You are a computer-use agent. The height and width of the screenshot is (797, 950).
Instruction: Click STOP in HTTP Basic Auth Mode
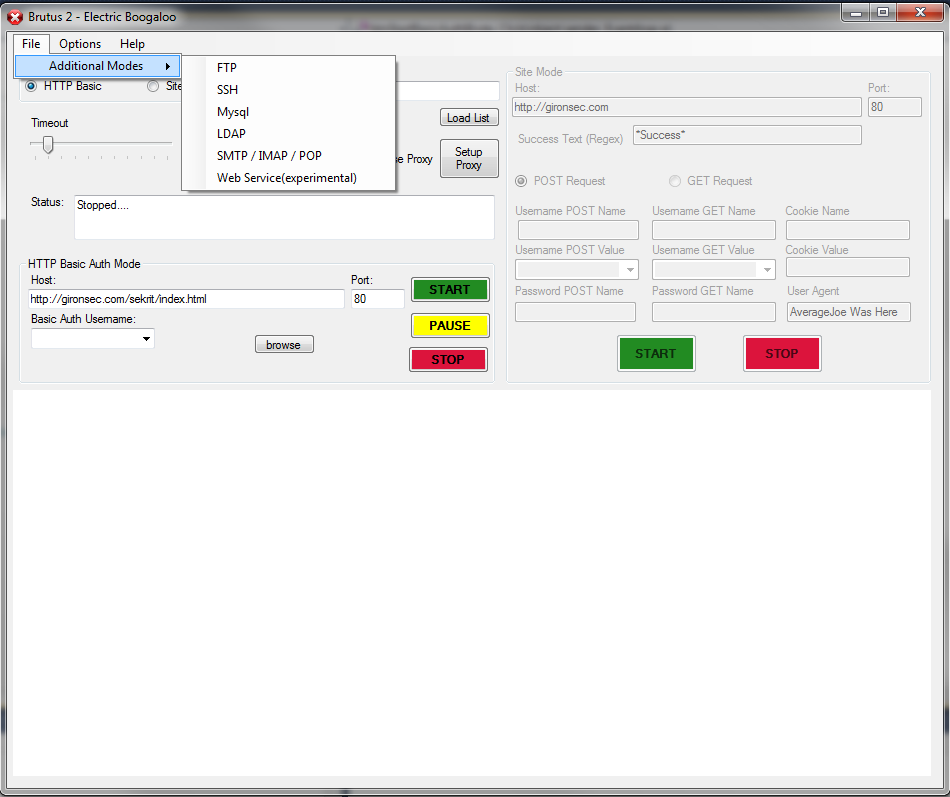click(448, 359)
